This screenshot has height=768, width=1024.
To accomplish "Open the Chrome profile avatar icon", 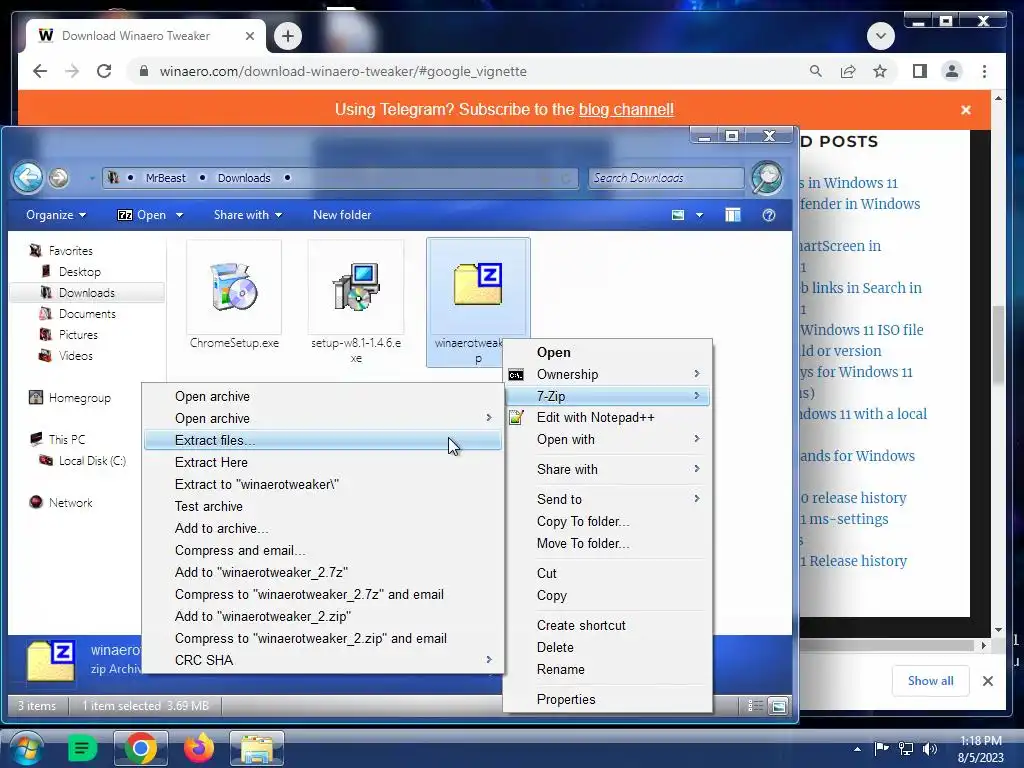I will 952,71.
